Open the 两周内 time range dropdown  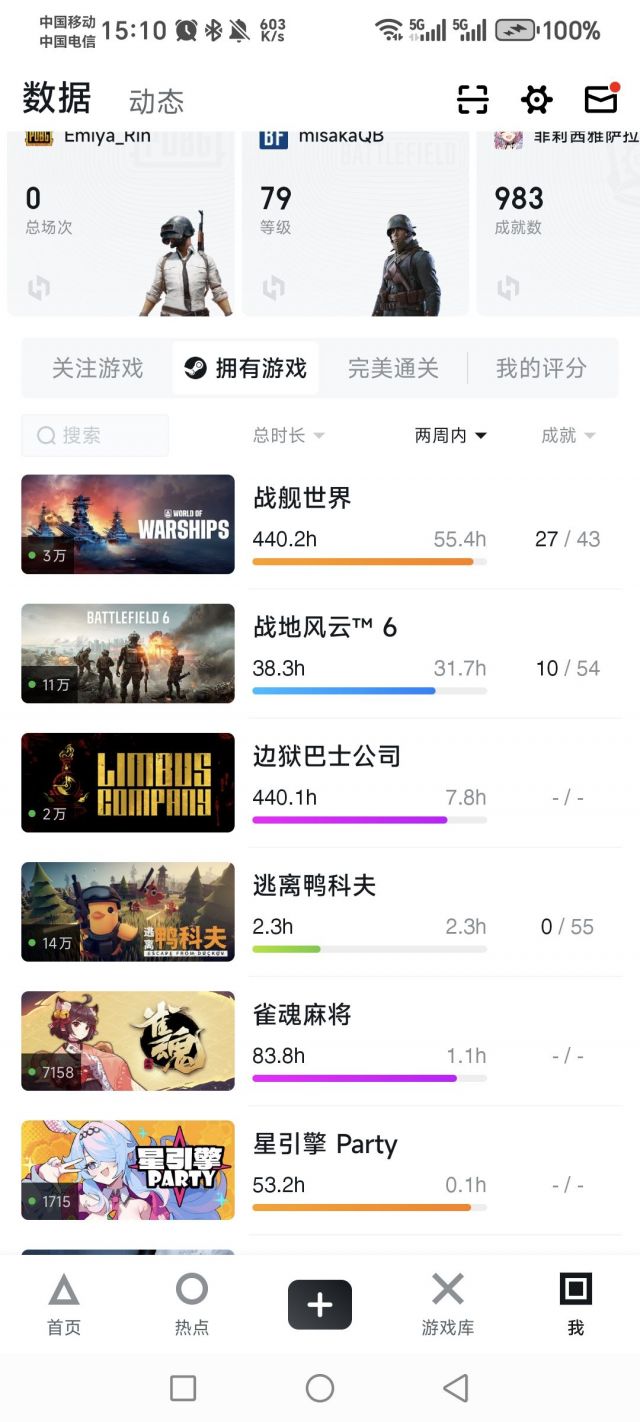coord(448,435)
